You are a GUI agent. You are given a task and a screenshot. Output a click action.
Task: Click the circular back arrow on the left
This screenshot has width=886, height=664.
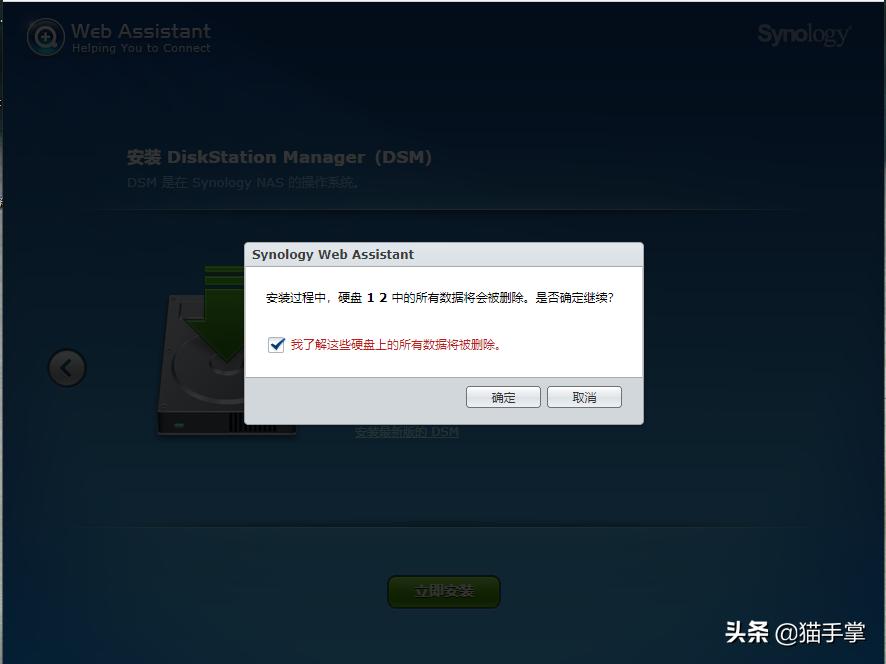click(x=66, y=368)
